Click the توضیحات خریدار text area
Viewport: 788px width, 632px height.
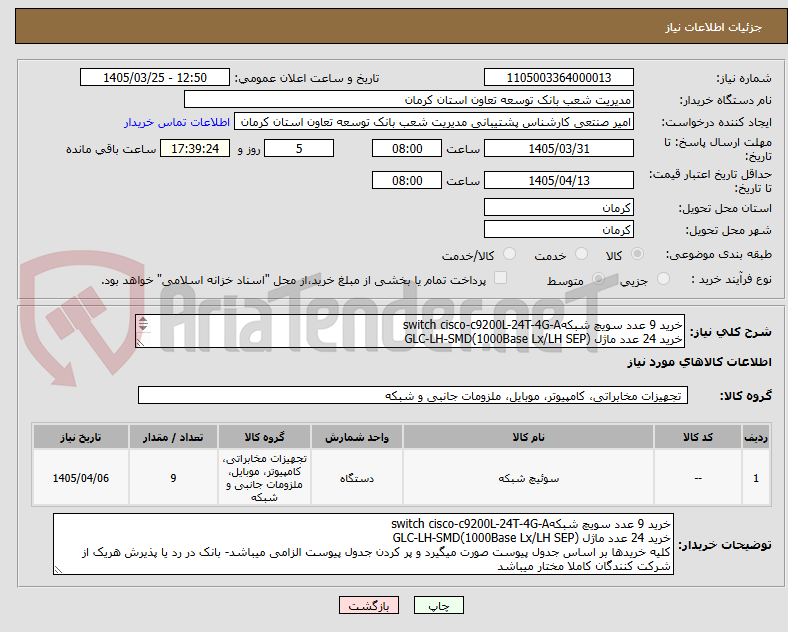point(363,544)
